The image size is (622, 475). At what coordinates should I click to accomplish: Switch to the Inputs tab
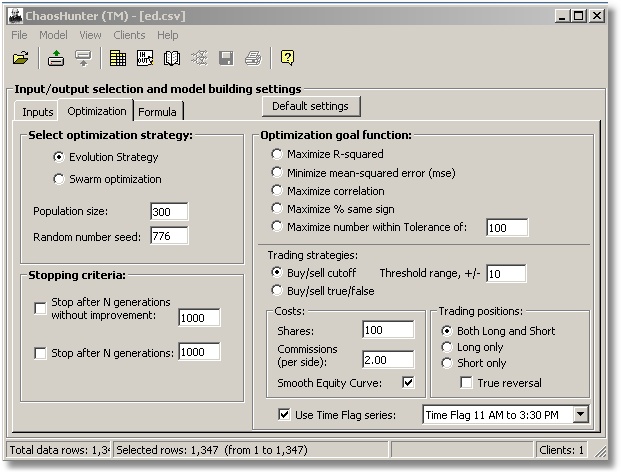point(37,112)
